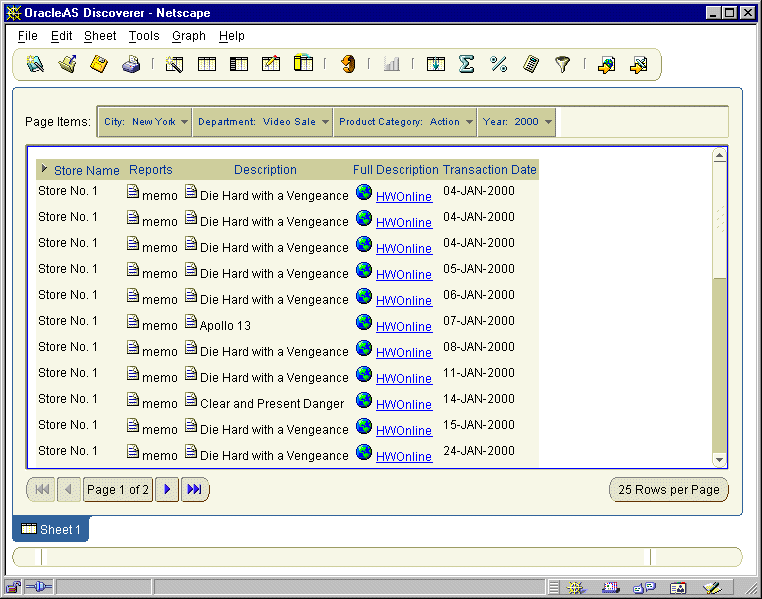Click the Crosstab layout toolbar icon
This screenshot has width=762, height=599.
pos(239,64)
